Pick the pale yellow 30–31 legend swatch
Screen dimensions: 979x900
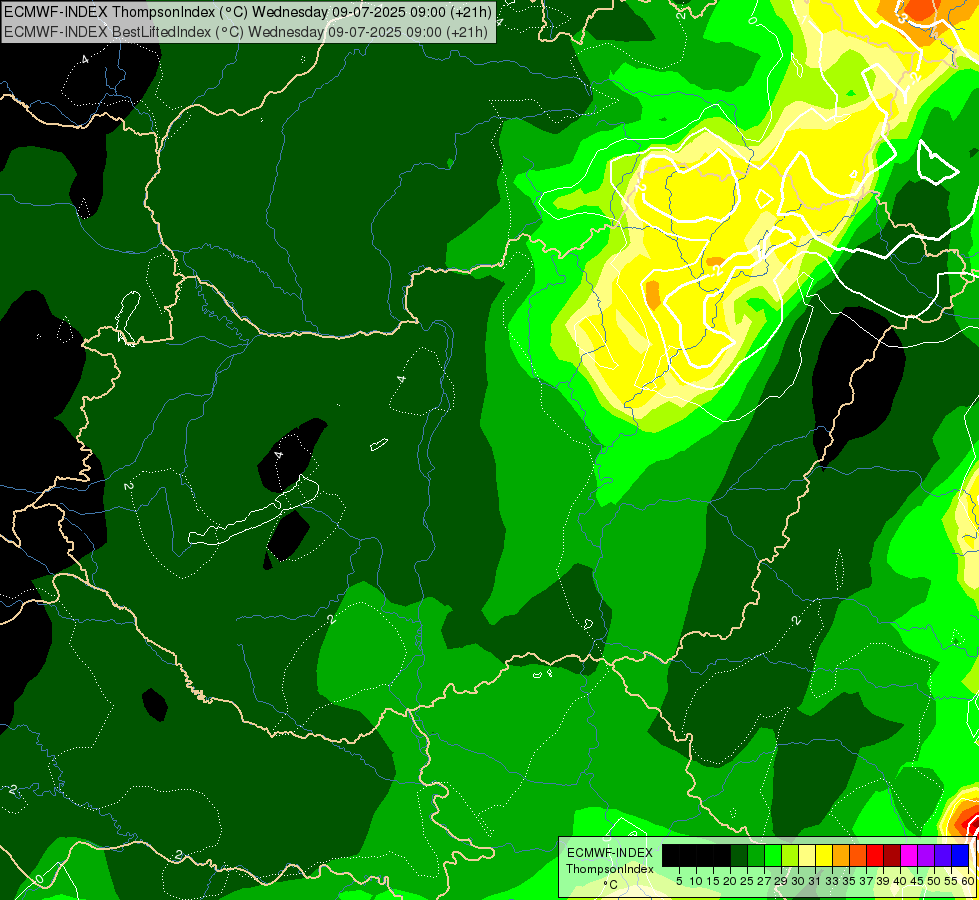click(x=807, y=856)
